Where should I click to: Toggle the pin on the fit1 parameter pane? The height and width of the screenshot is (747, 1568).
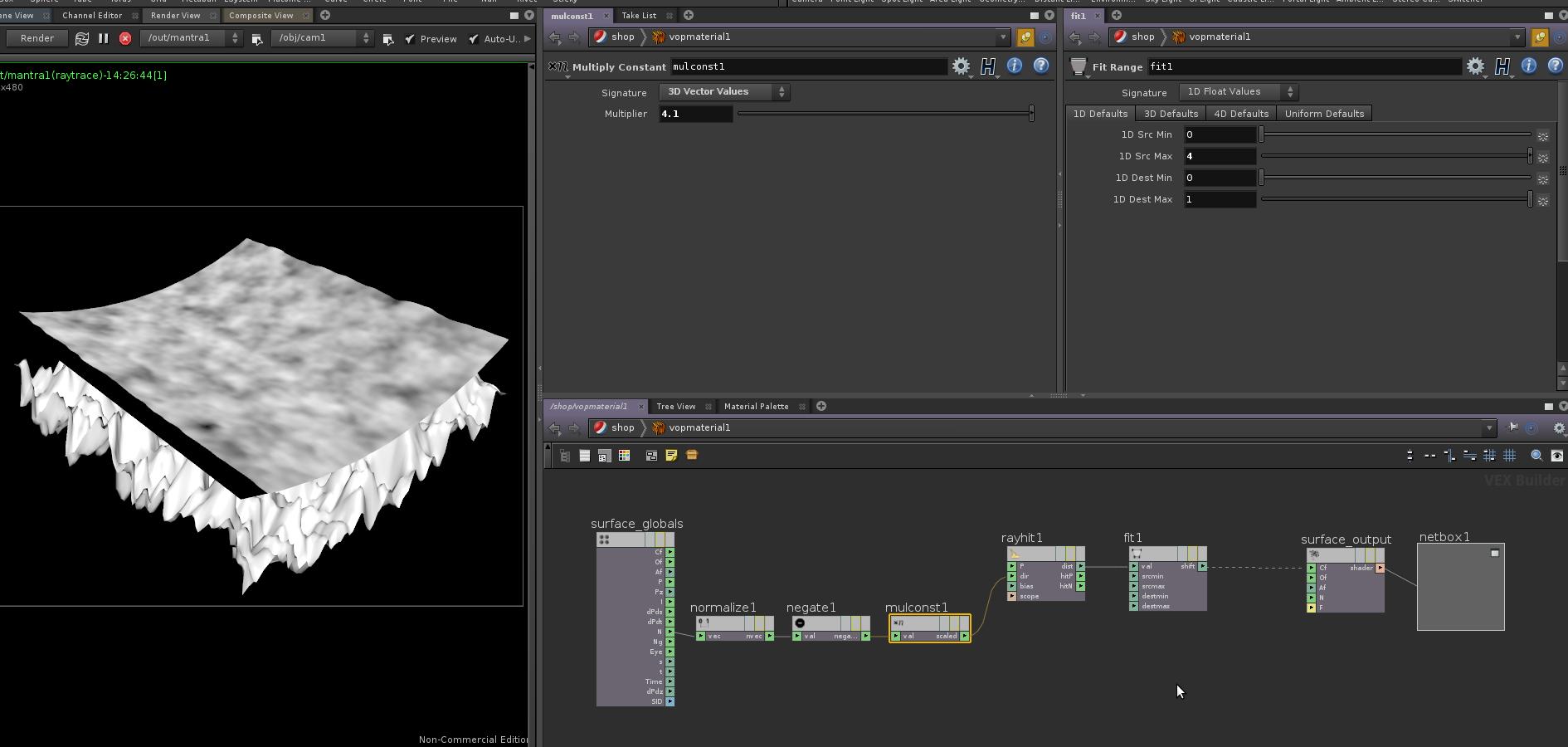[1540, 37]
